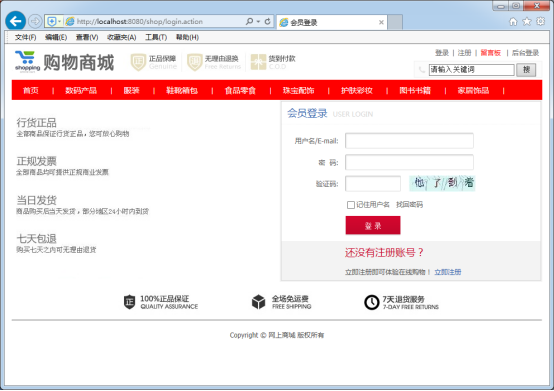This screenshot has height=391, width=554.
Task: Click the 七天包退 heading text
Action: [36, 239]
